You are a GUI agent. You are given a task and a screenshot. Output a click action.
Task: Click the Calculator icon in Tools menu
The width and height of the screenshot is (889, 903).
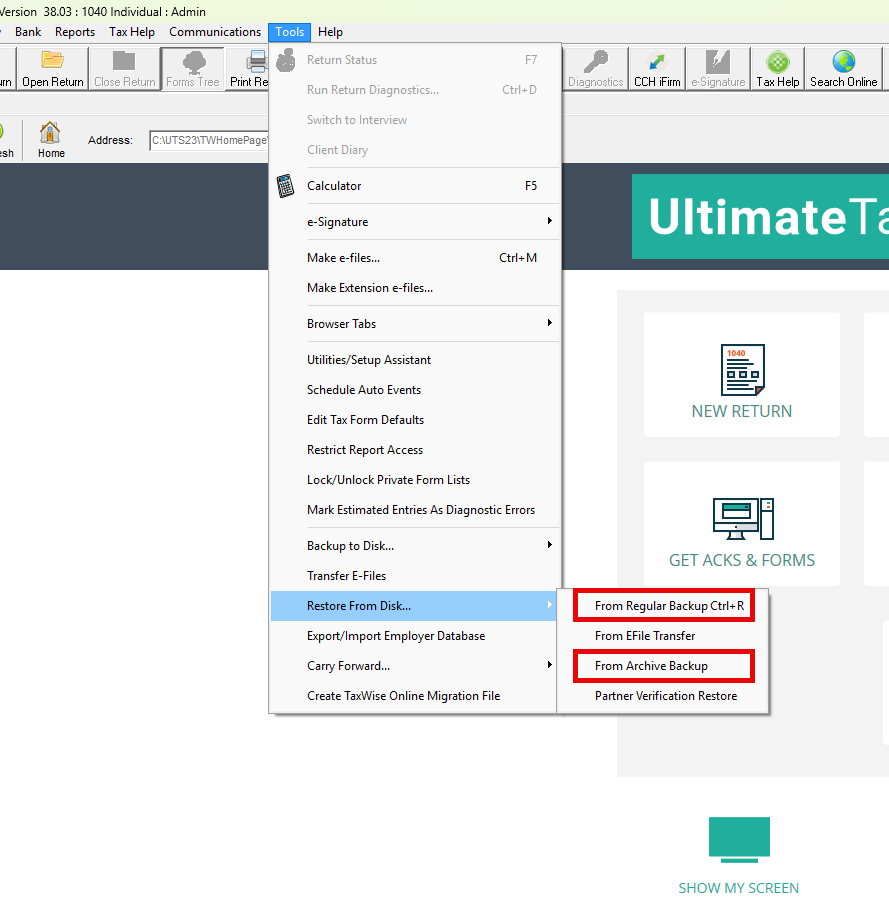tap(286, 186)
